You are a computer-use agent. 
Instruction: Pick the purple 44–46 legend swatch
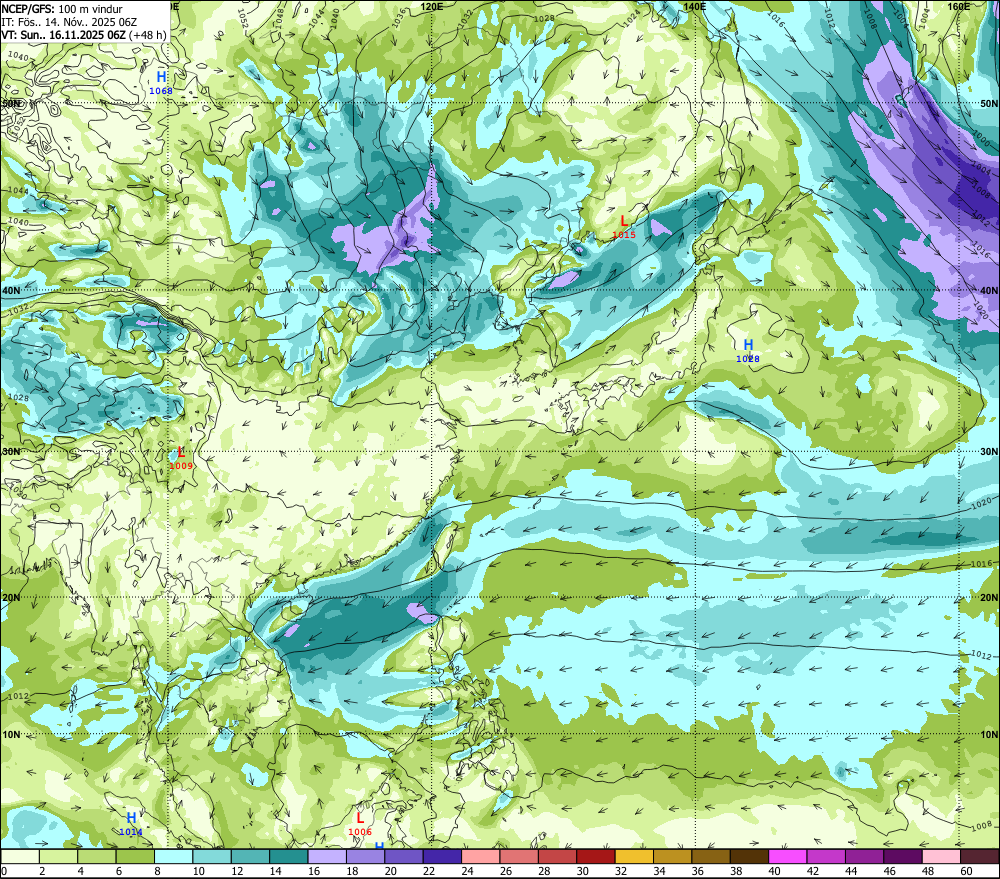click(x=864, y=856)
